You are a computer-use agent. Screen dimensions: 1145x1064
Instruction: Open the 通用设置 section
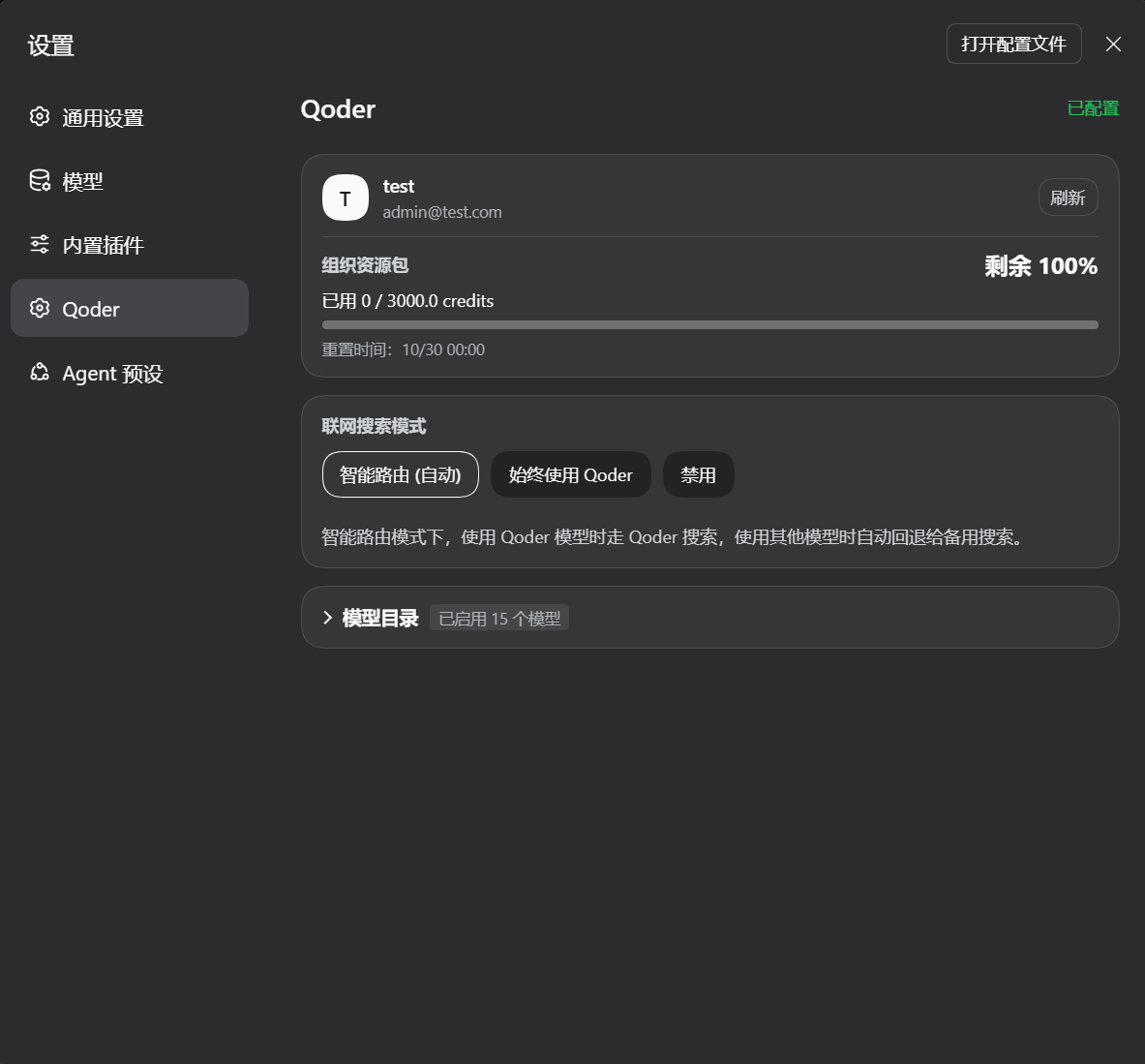(130, 117)
